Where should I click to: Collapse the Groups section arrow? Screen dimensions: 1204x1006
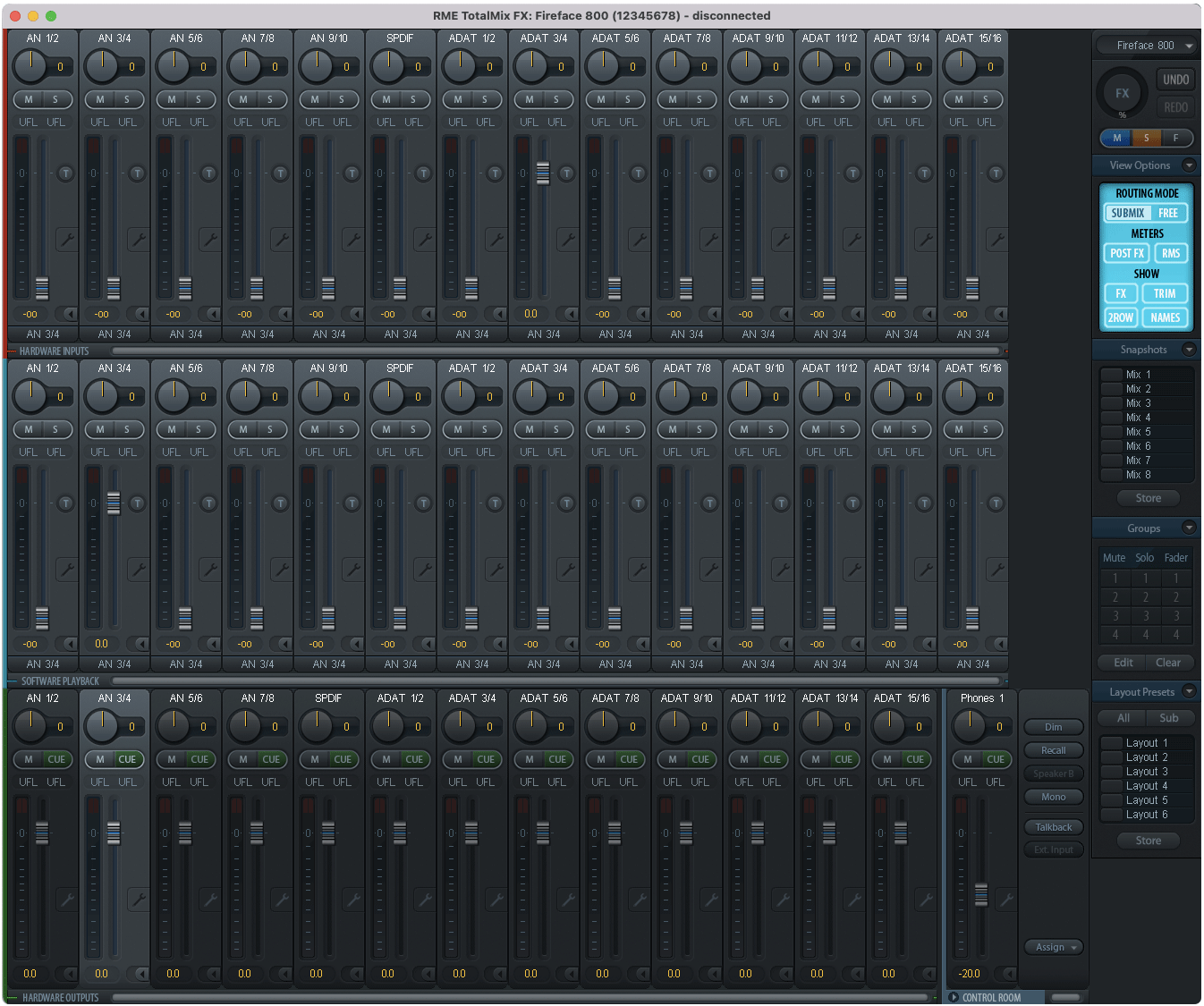[x=1189, y=528]
